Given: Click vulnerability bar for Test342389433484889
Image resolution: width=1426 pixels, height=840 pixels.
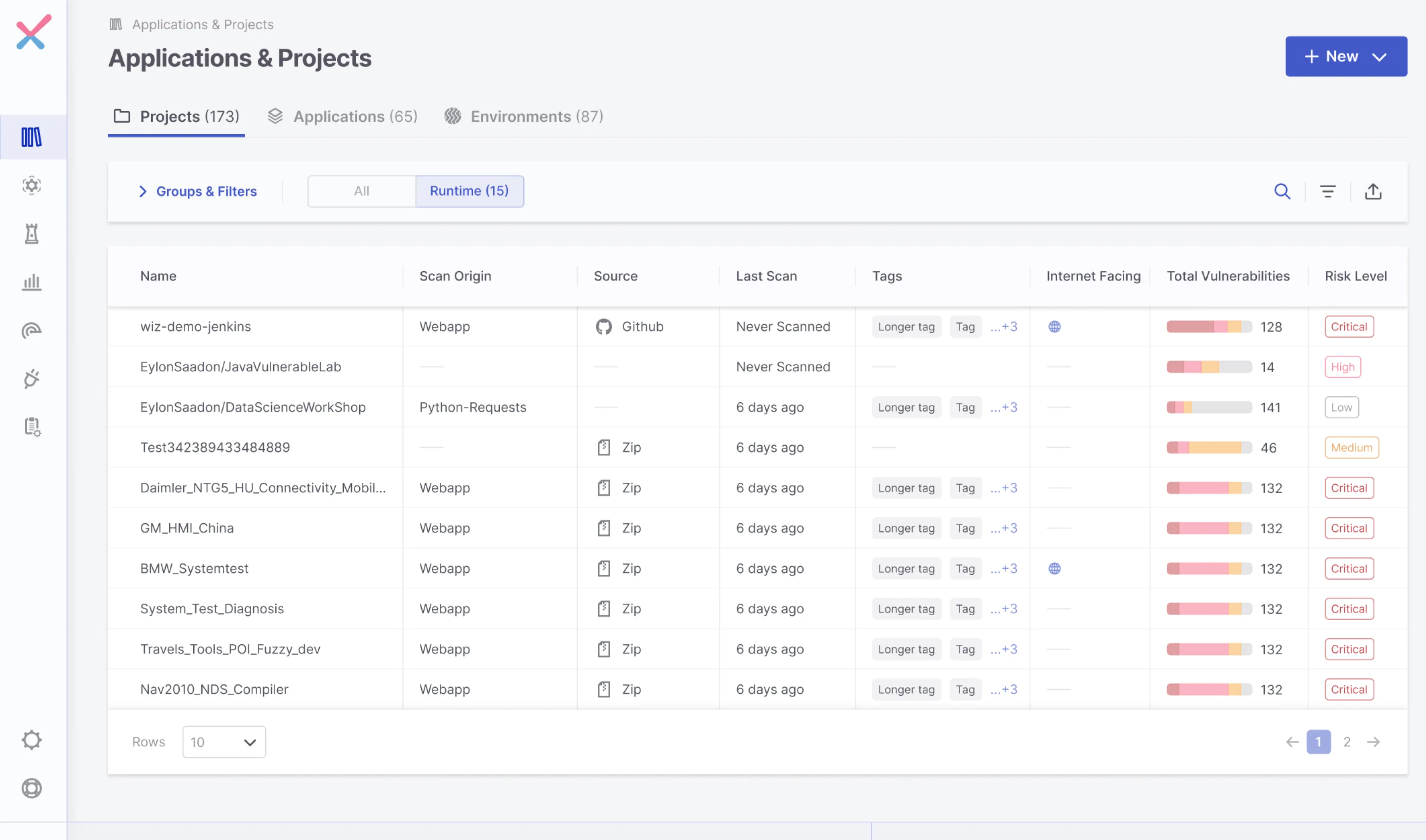Looking at the screenshot, I should 1209,448.
